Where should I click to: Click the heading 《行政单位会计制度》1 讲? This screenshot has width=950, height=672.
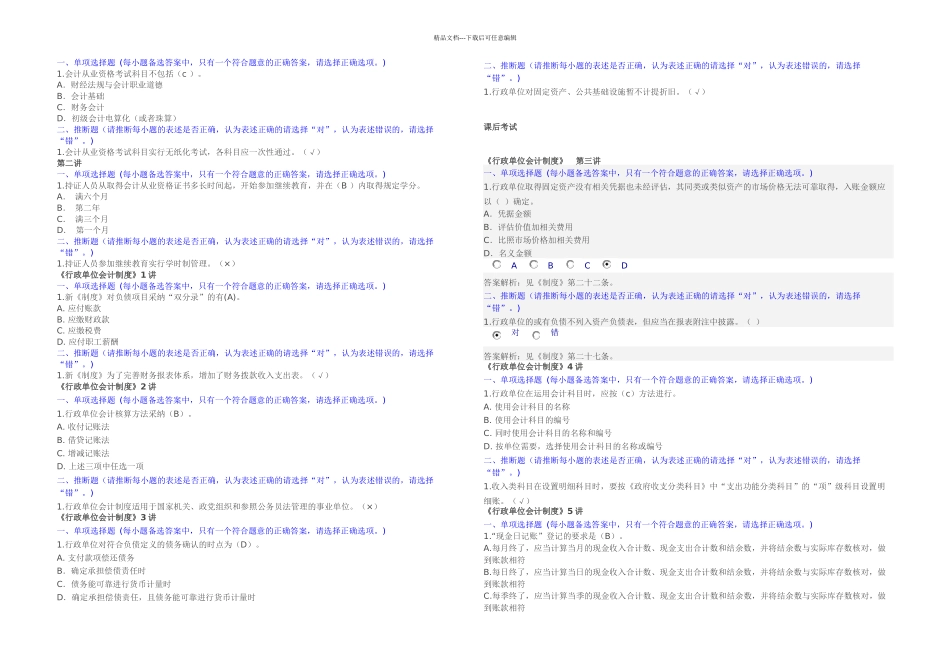[x=107, y=274]
